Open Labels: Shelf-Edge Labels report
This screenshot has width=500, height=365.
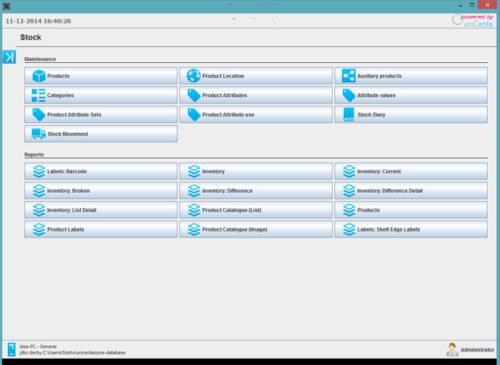click(411, 229)
